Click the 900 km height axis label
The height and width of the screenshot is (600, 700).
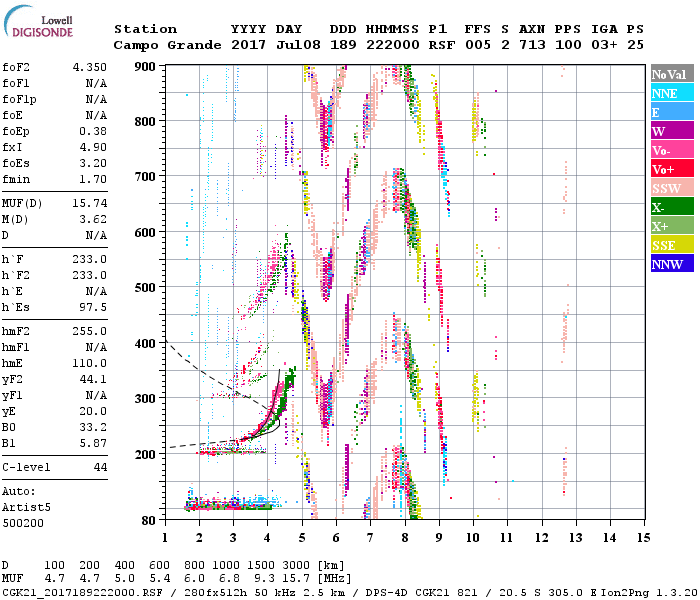(147, 67)
